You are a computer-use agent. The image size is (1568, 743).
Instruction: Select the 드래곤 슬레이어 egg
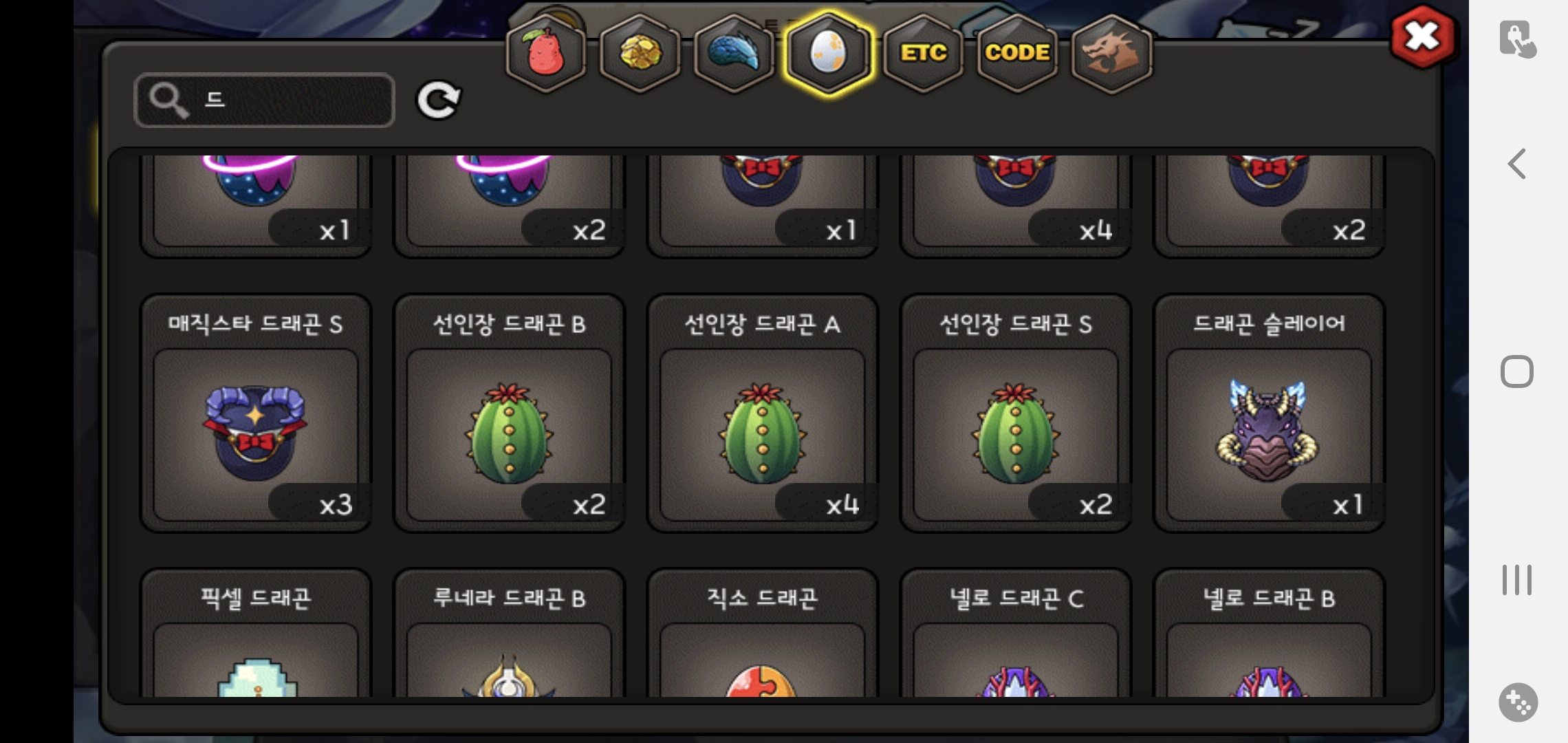1269,413
